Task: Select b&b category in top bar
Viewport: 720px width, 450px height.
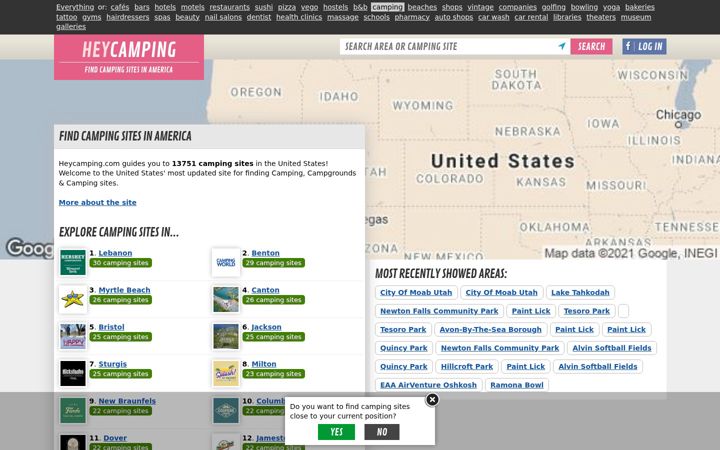Action: 360,7
